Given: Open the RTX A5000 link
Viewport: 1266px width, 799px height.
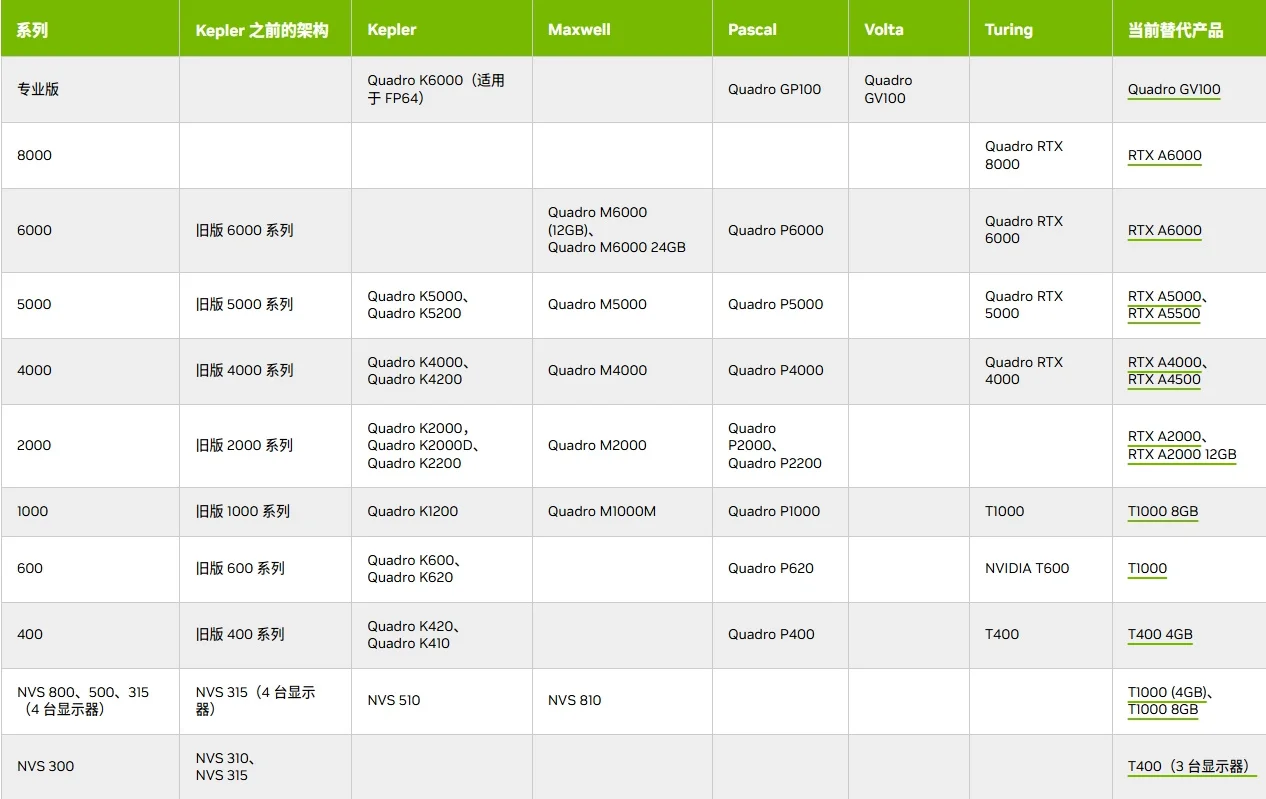Looking at the screenshot, I should pyautogui.click(x=1164, y=296).
